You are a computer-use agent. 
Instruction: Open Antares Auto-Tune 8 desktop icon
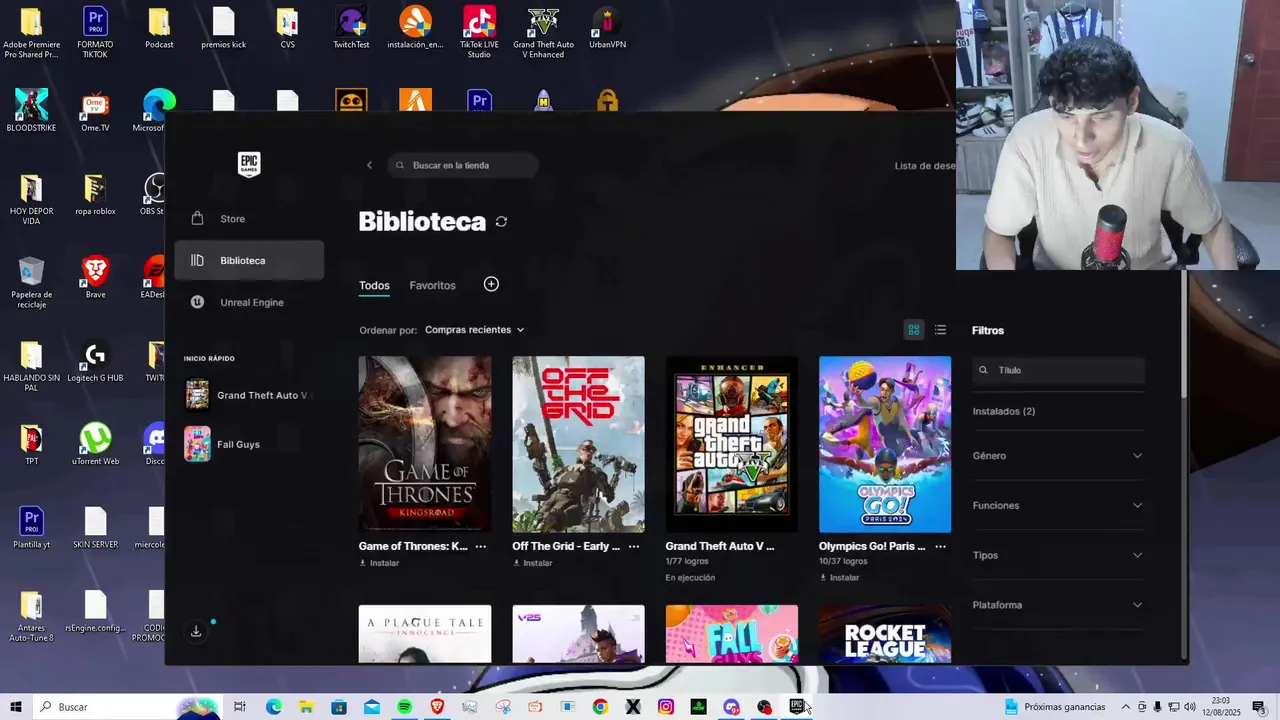click(x=31, y=616)
